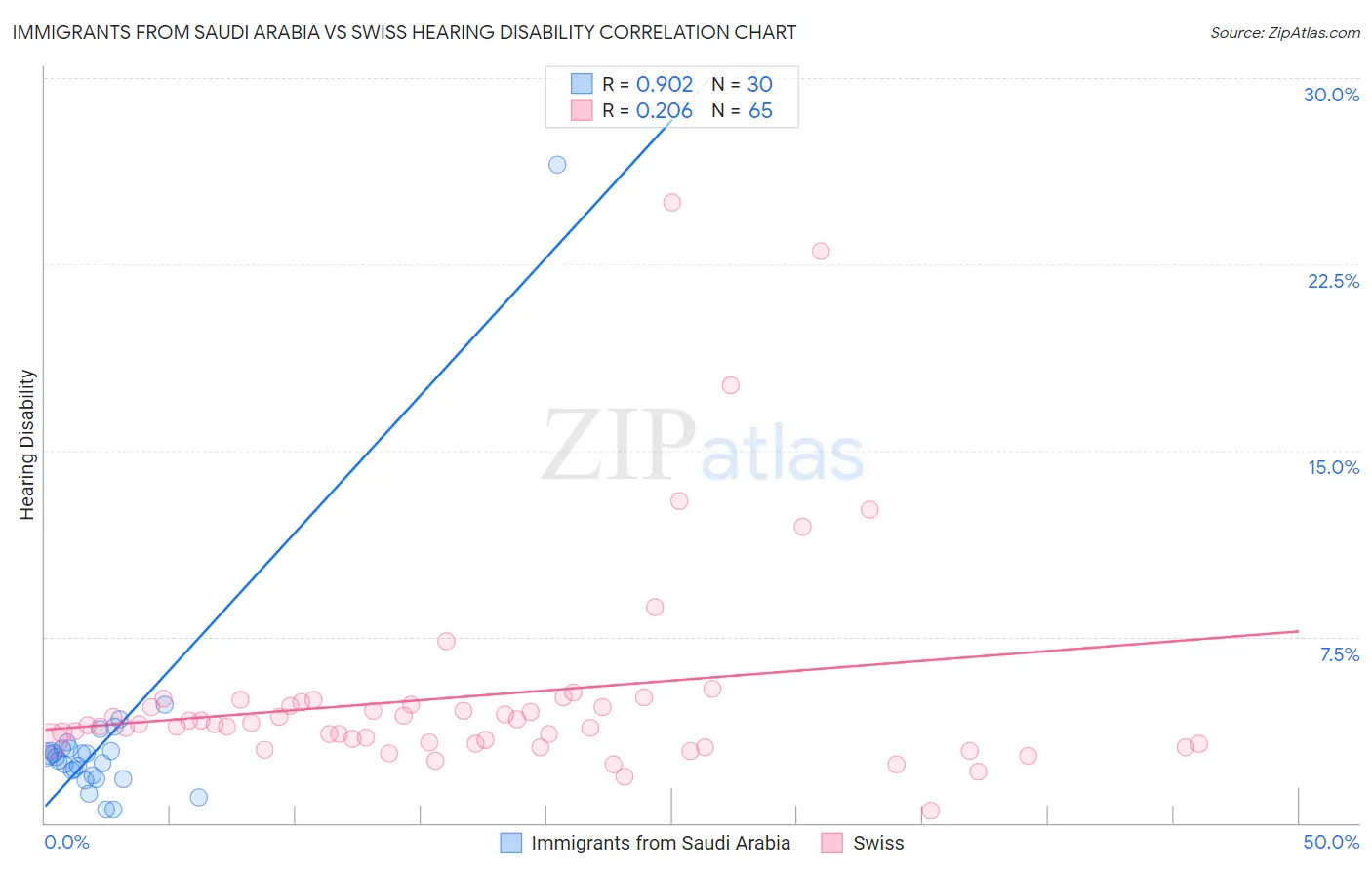This screenshot has height=870, width=1372.
Task: Click the pink data point near 25%
Action: pos(672,203)
